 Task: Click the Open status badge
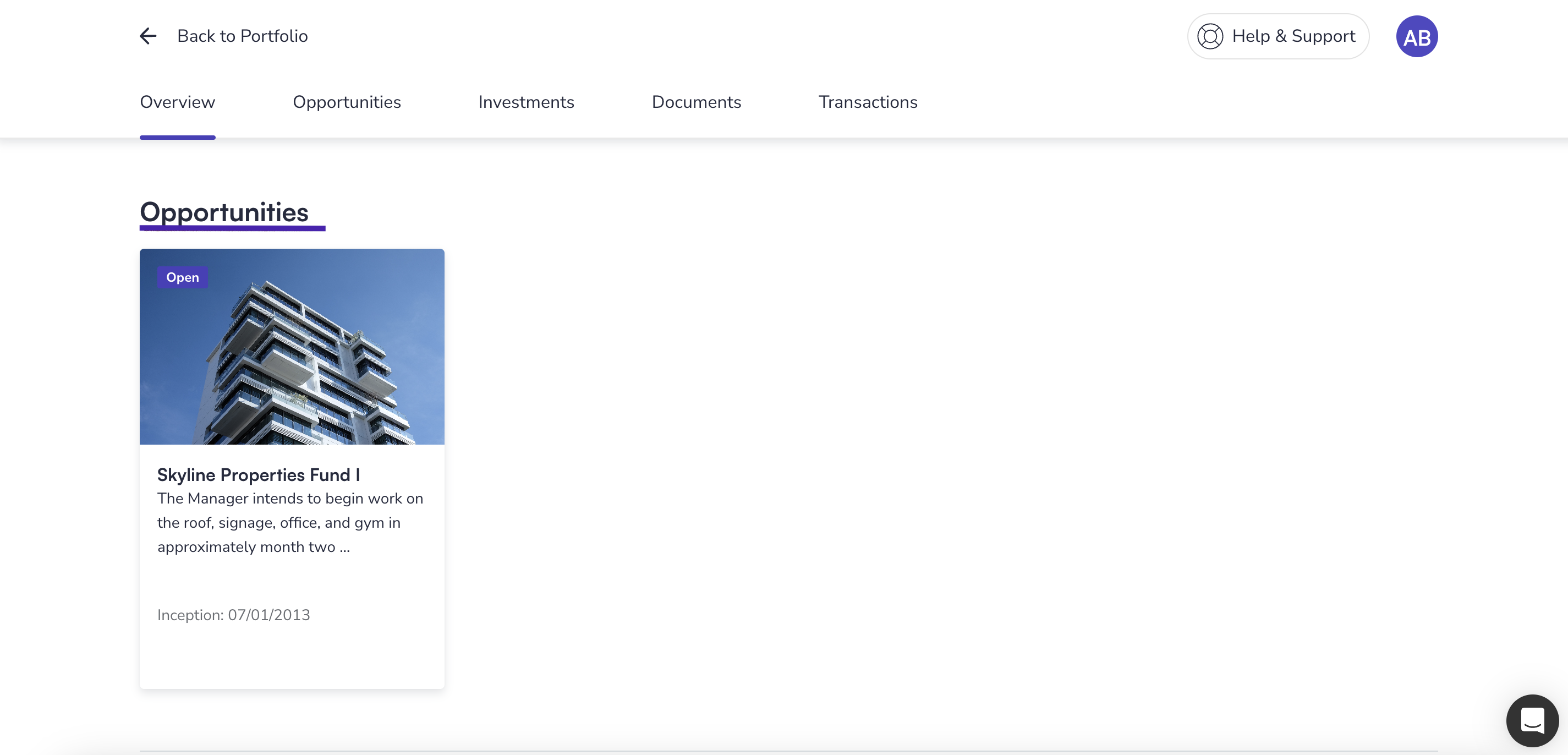183,277
